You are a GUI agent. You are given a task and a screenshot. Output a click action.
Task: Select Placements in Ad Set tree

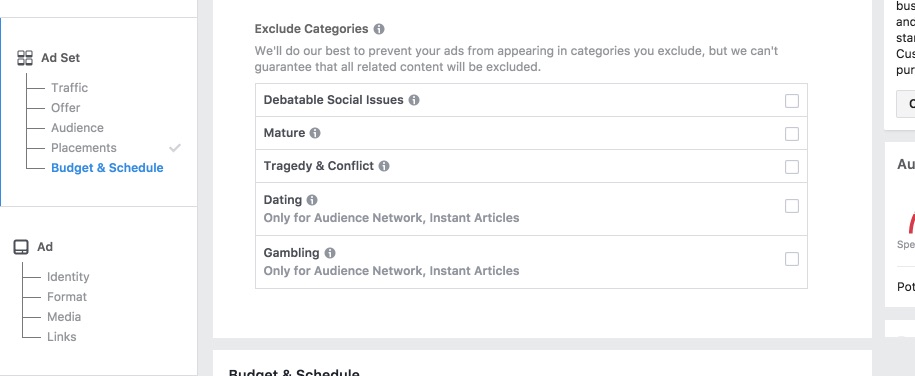(83, 148)
